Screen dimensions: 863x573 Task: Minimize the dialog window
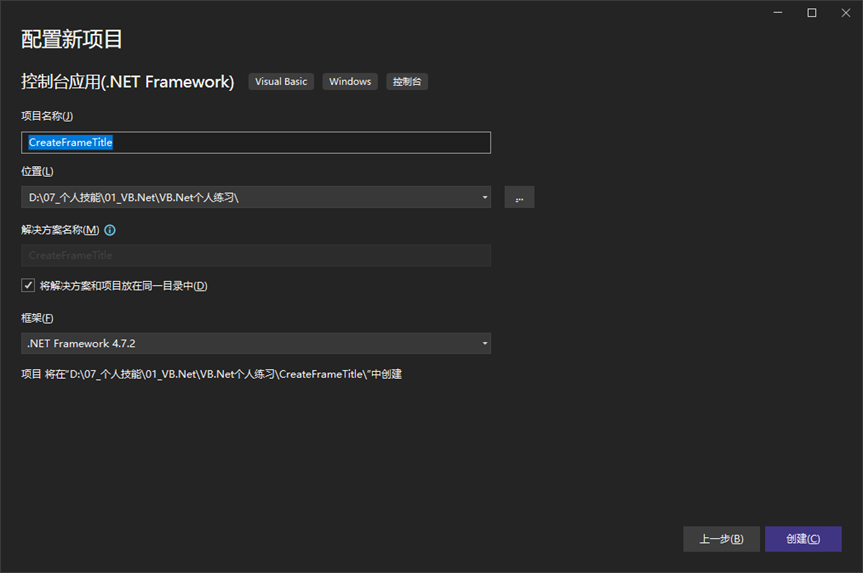778,13
